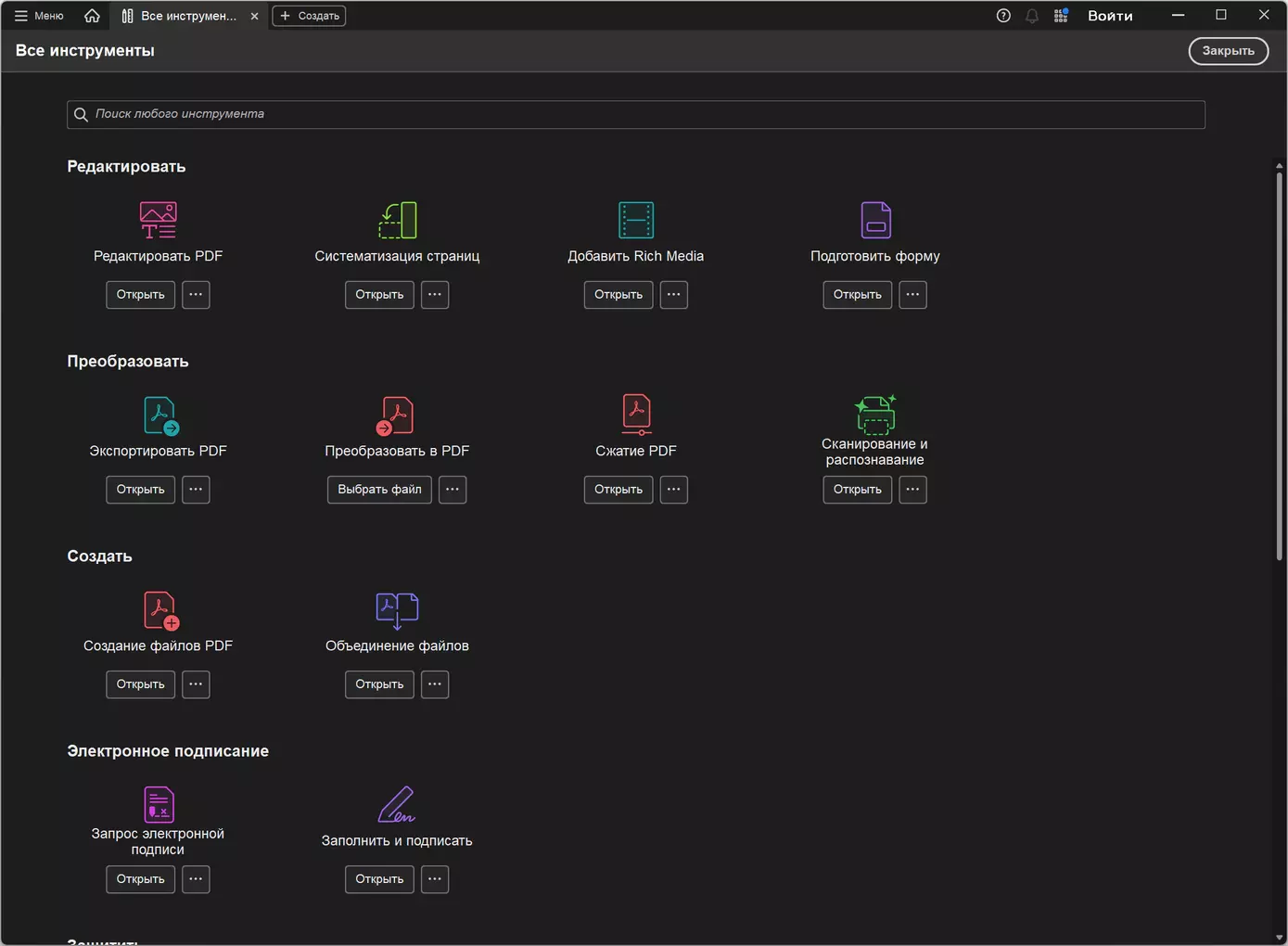Switch to the Все инструменты tab

[185, 16]
